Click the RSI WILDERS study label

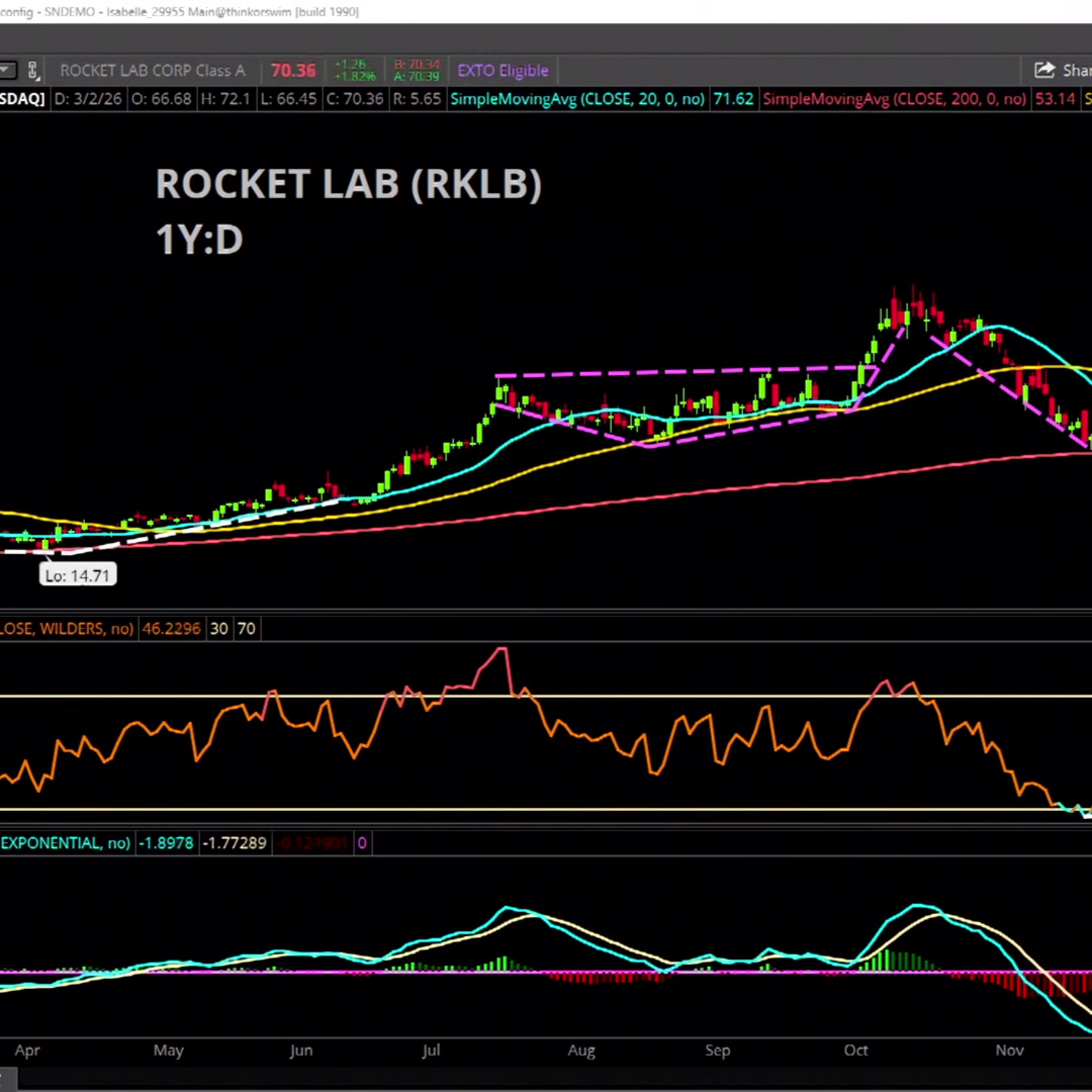[67, 629]
